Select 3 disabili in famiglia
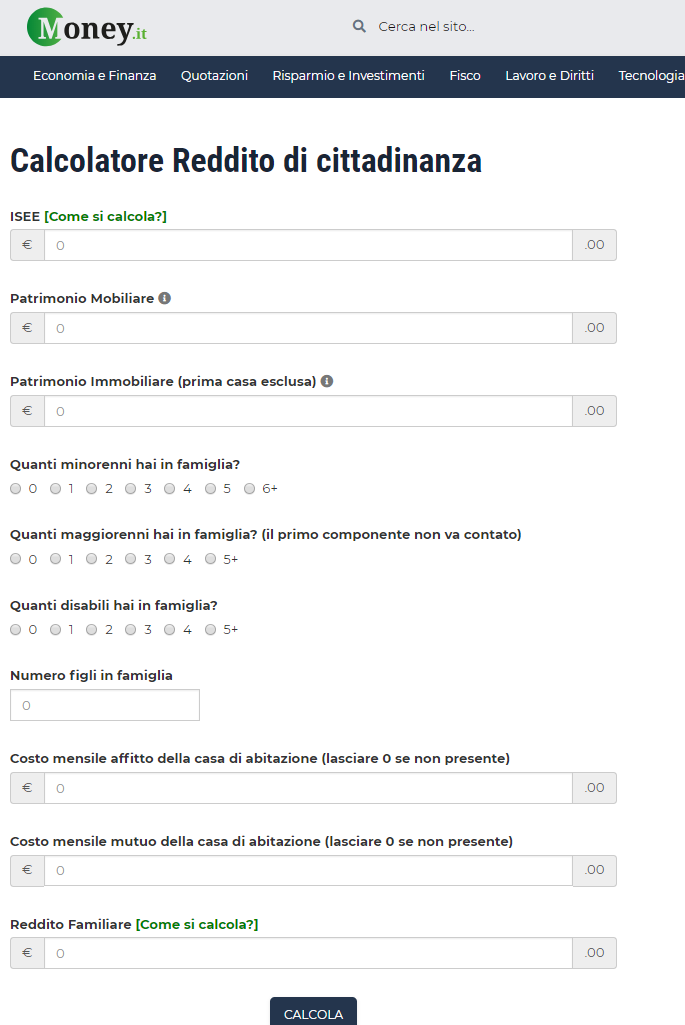This screenshot has height=1025, width=685. point(131,630)
